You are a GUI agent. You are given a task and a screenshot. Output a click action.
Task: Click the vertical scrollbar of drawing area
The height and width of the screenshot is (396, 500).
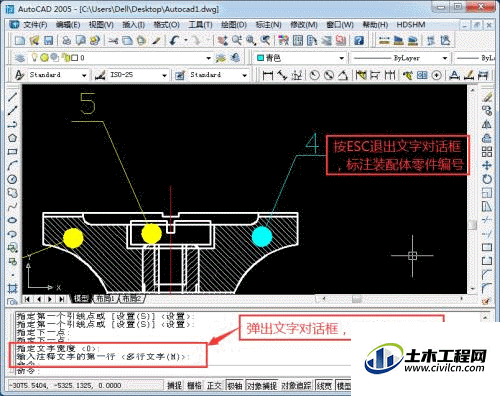472,189
